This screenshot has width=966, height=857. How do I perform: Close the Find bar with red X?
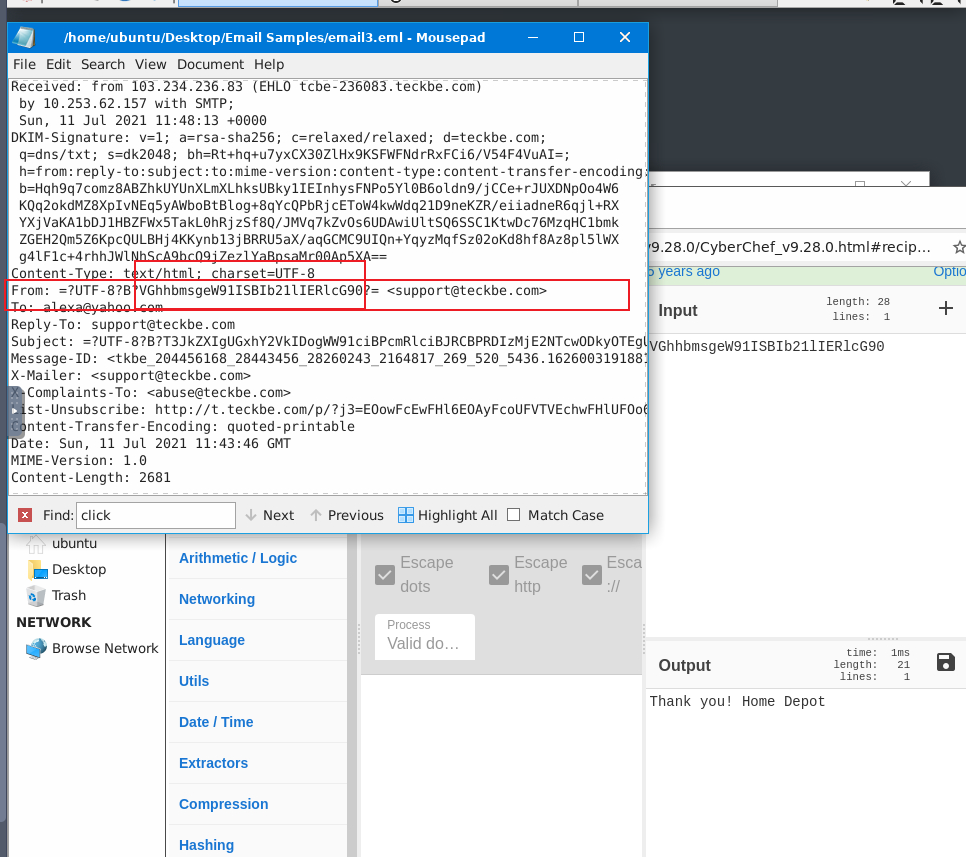coord(25,515)
